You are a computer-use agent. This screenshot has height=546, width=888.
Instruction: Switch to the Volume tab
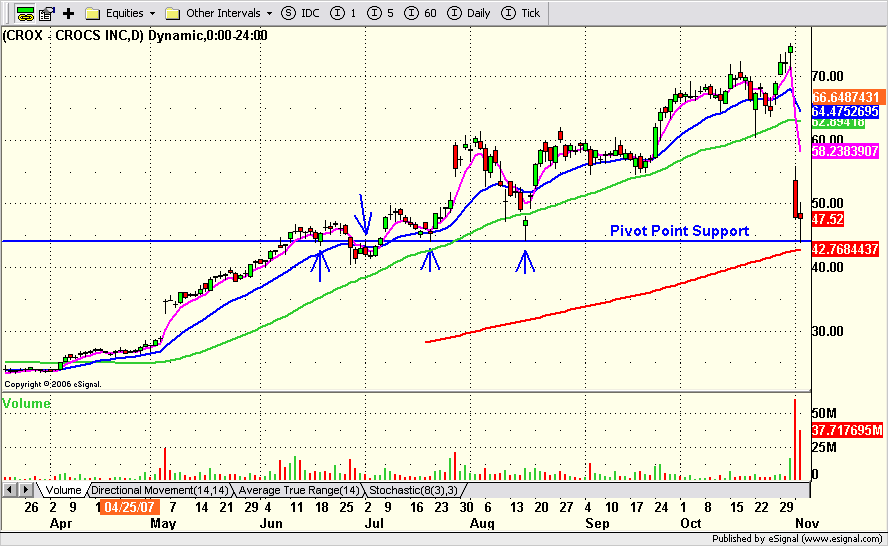click(63, 490)
